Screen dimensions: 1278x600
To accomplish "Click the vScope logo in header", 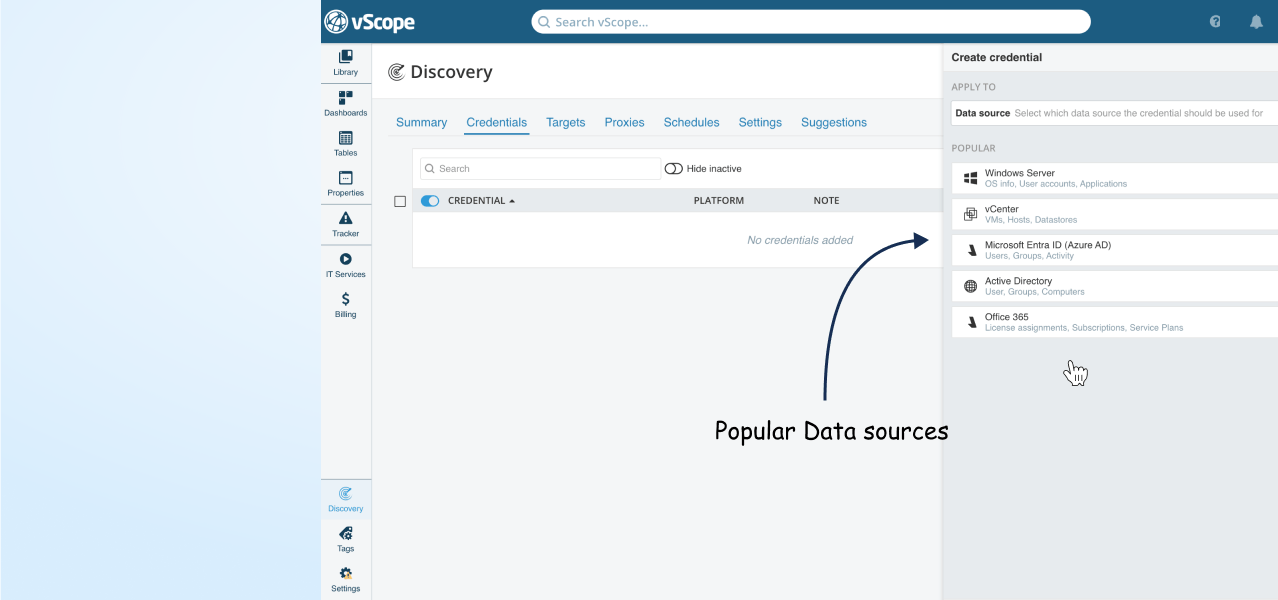I will 369,21.
